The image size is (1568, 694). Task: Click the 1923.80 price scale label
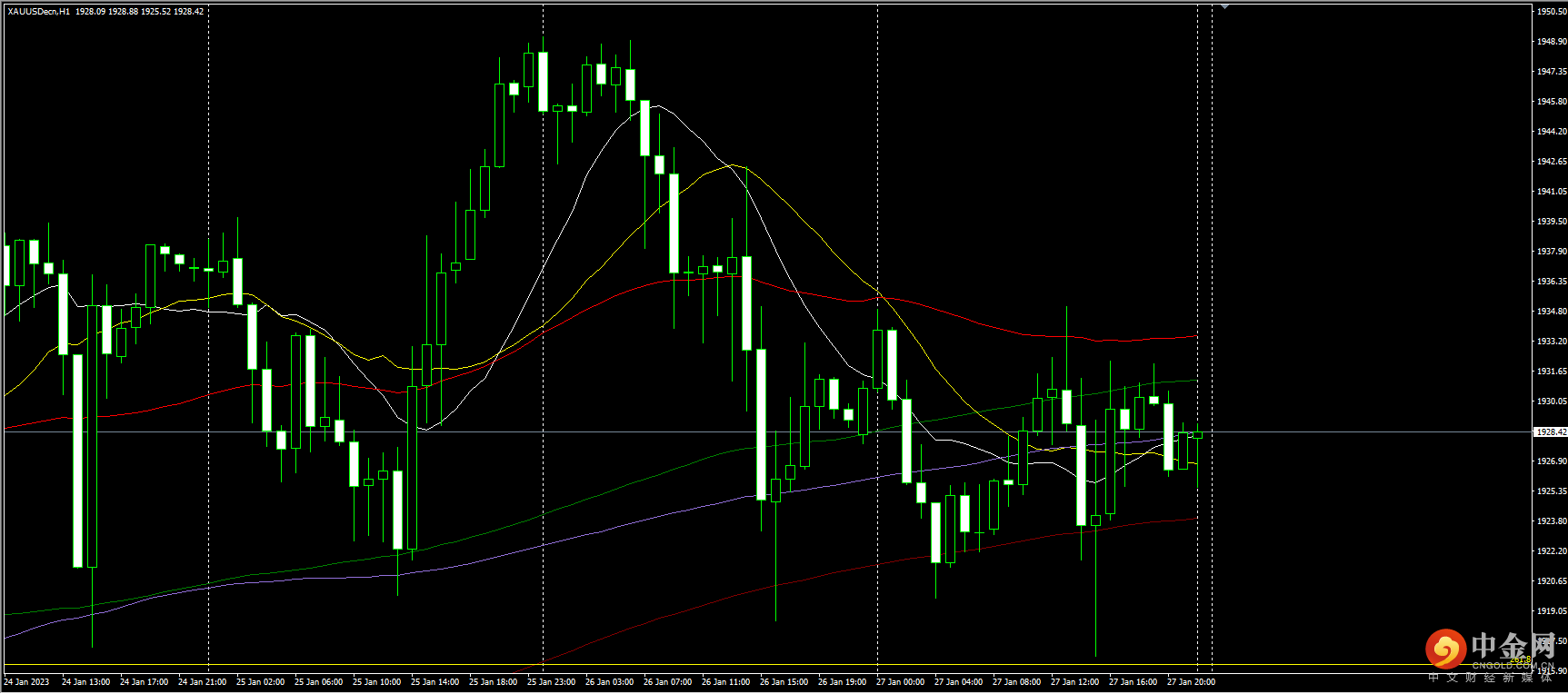click(1552, 521)
